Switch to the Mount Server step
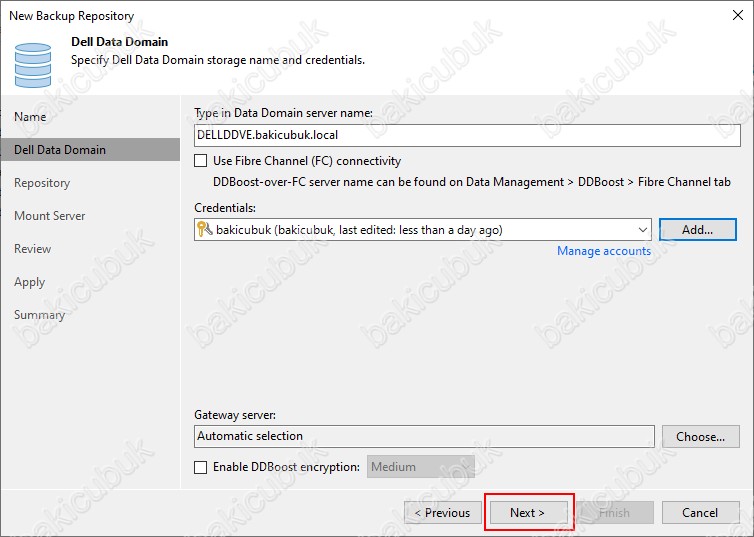Viewport: 754px width, 537px height. click(x=50, y=216)
